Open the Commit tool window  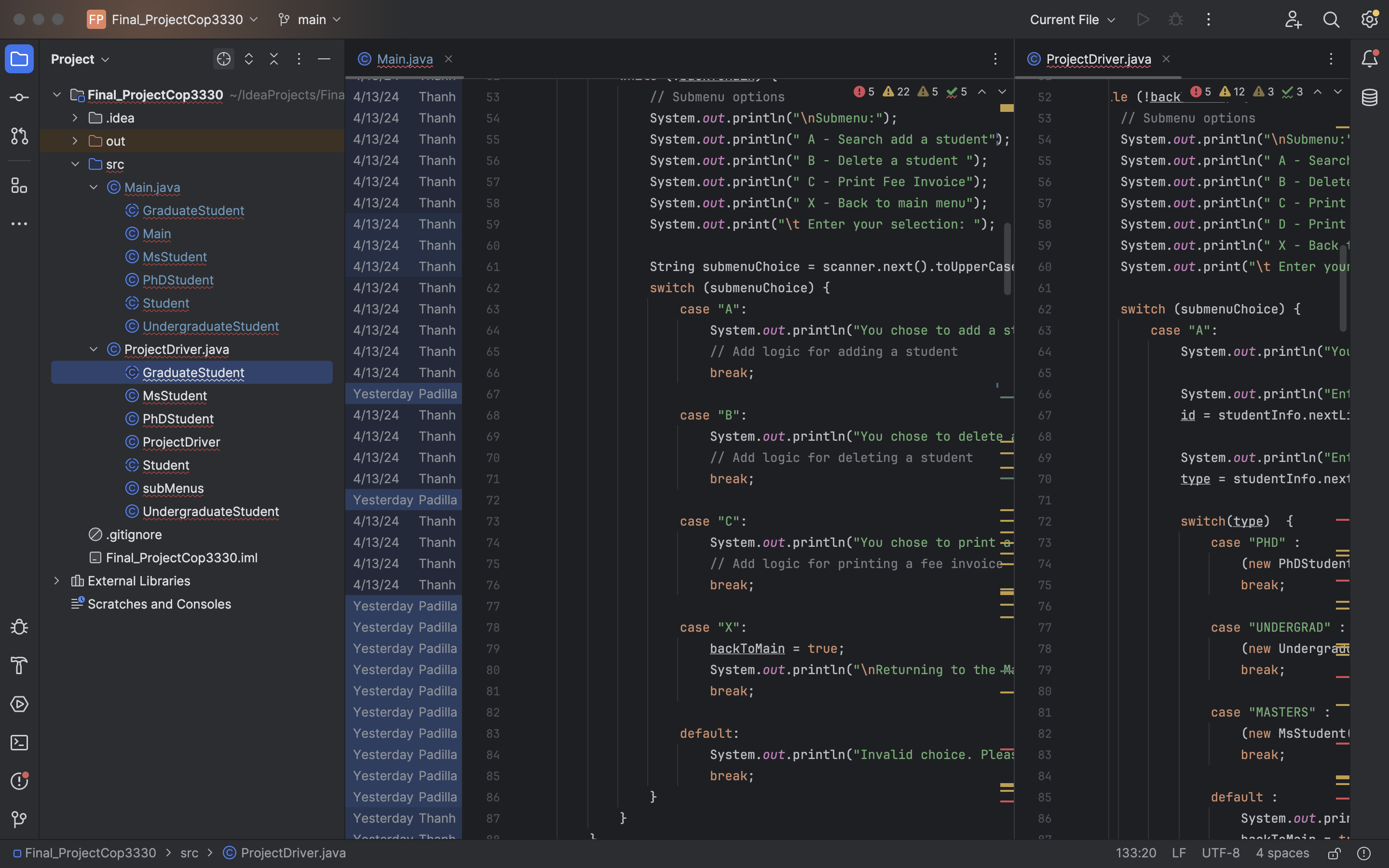click(x=19, y=96)
